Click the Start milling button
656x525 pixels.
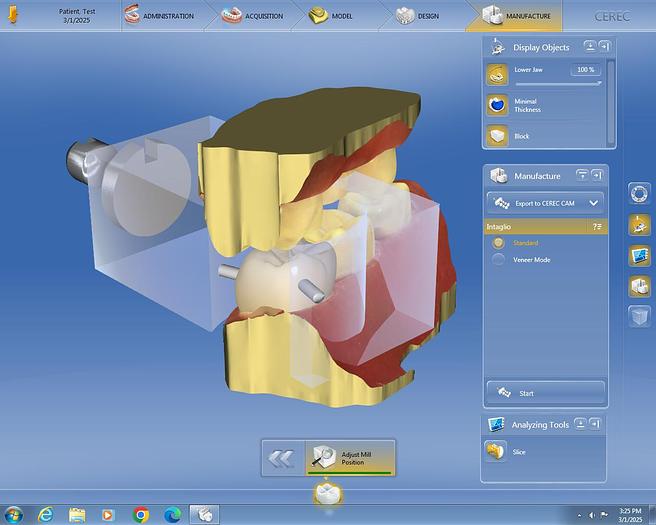coord(546,393)
